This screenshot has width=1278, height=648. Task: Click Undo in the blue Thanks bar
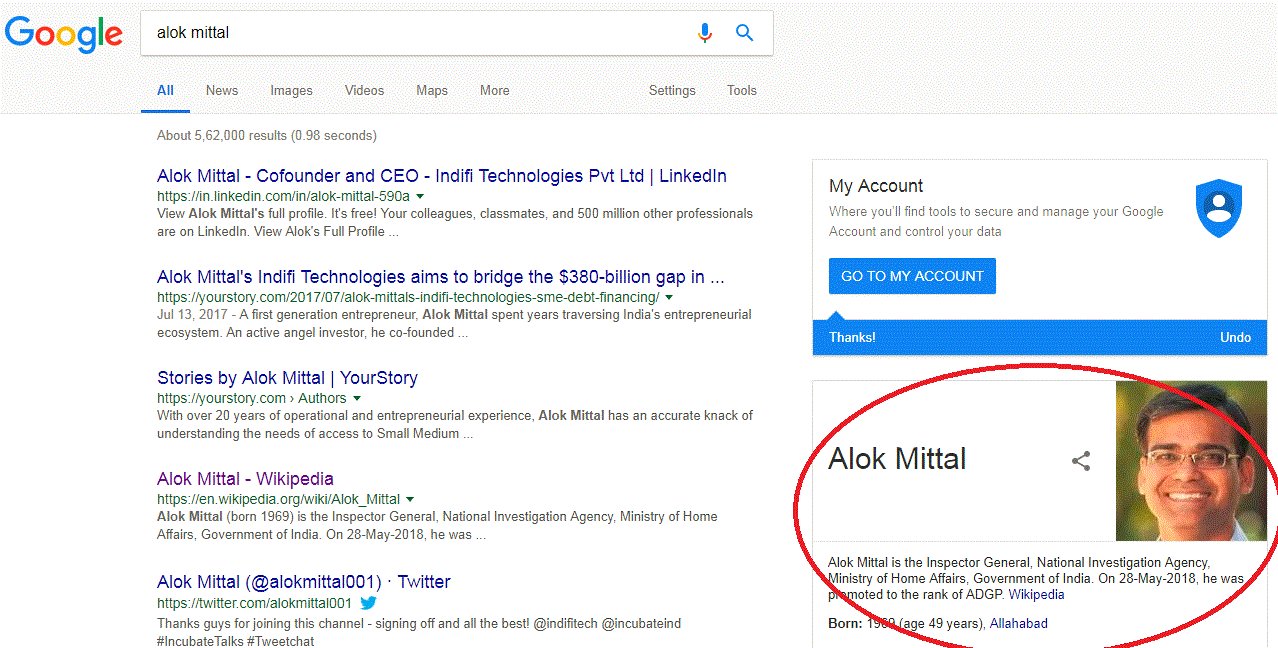click(1235, 337)
